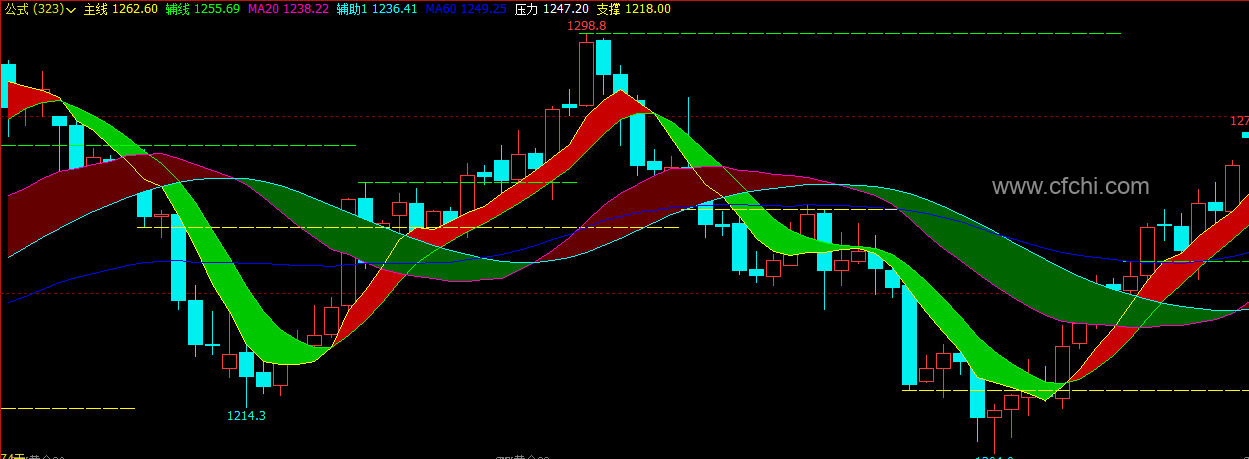Click the 1214.3 low price marker
1249x459 pixels.
(x=246, y=415)
